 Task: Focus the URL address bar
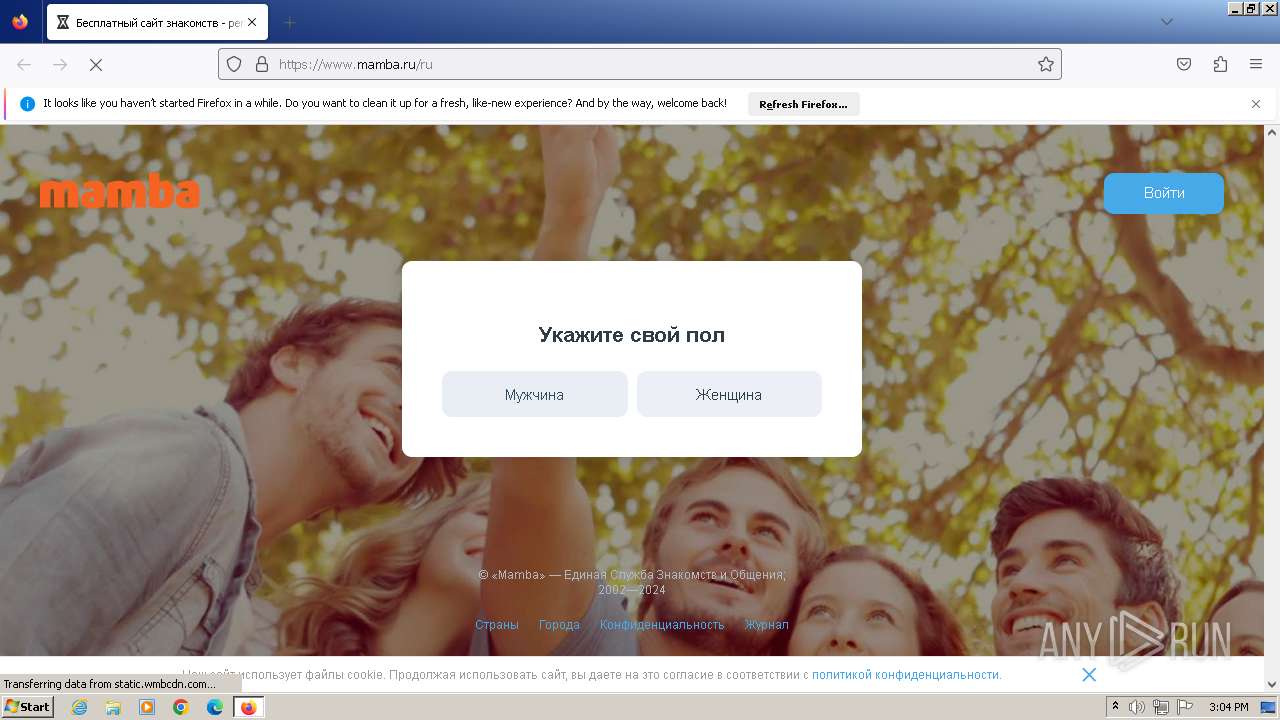tap(640, 64)
